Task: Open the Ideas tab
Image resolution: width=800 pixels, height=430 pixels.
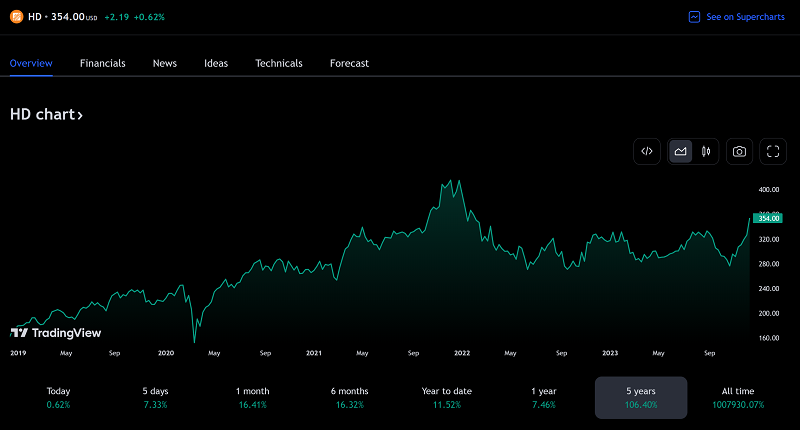Action: click(x=216, y=63)
